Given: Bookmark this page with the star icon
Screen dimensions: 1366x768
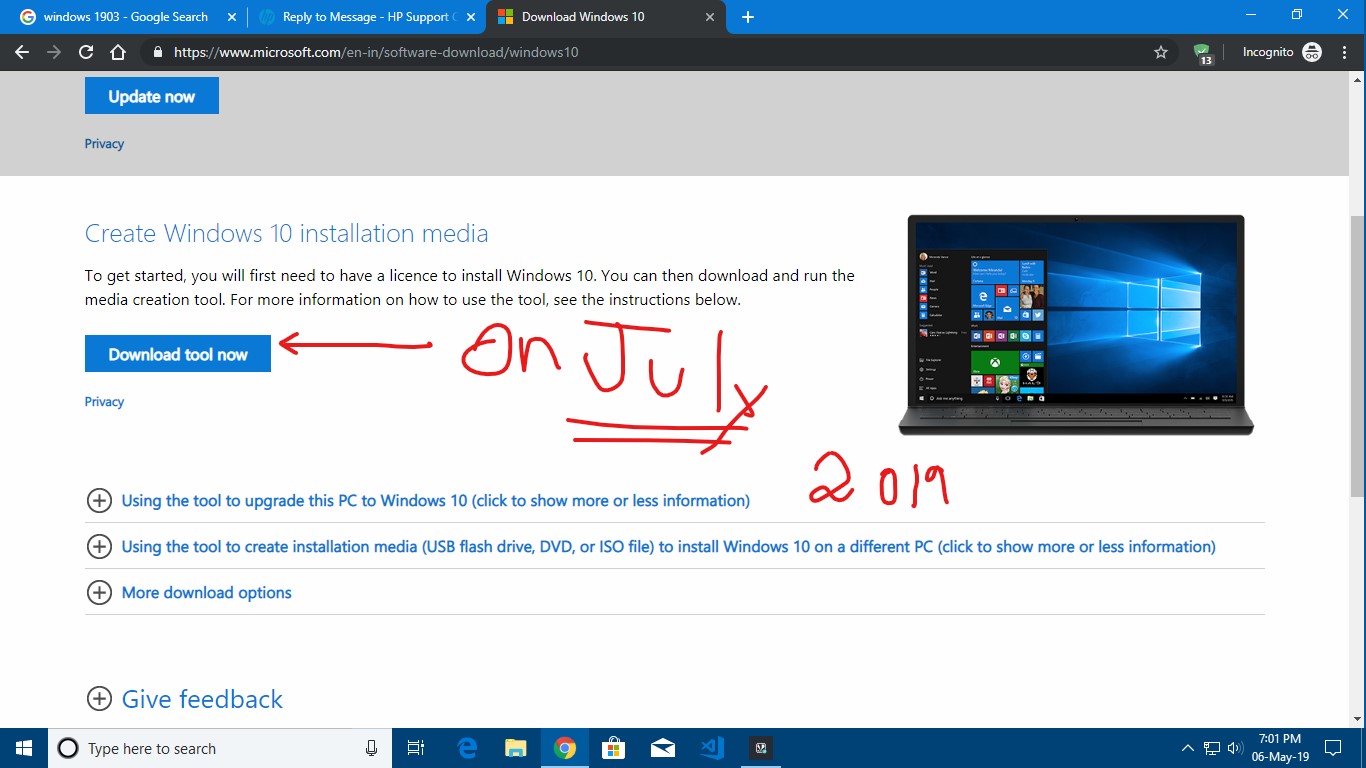Looking at the screenshot, I should 1161,52.
